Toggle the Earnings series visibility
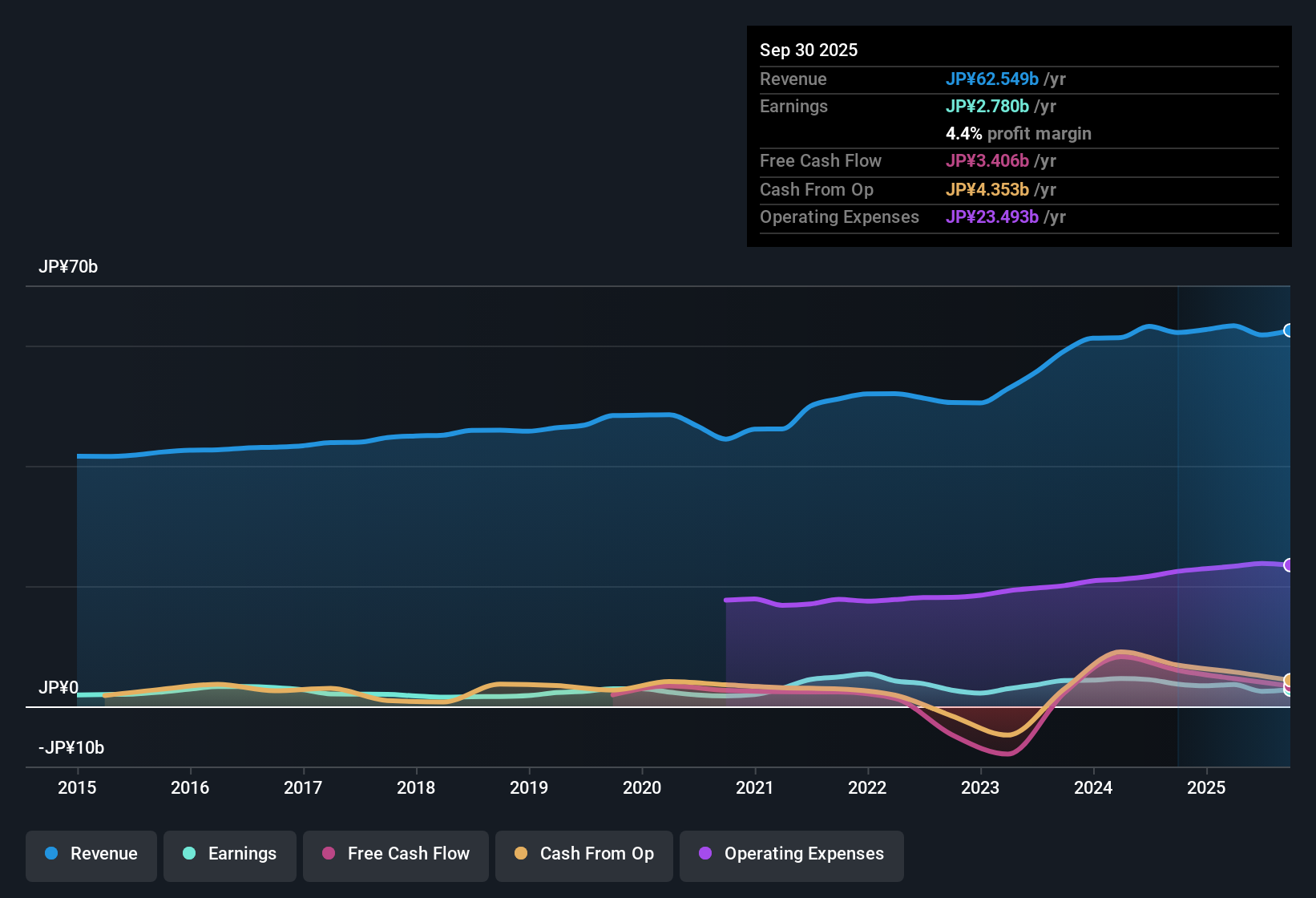 (230, 854)
